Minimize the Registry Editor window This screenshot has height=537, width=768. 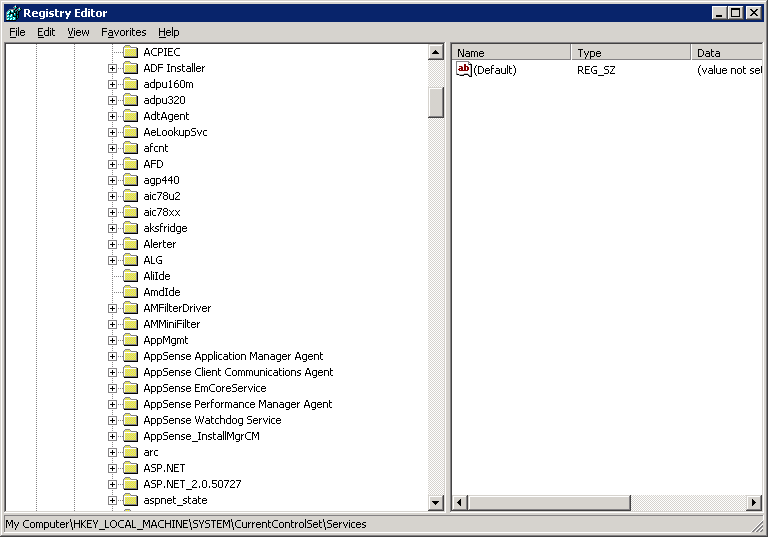click(x=719, y=13)
